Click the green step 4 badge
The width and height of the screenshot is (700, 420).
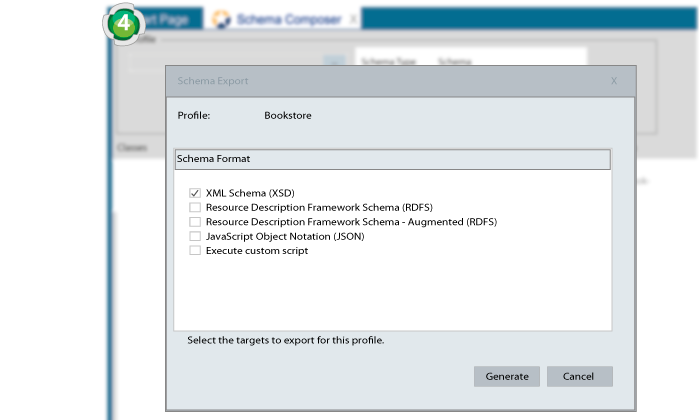point(123,25)
